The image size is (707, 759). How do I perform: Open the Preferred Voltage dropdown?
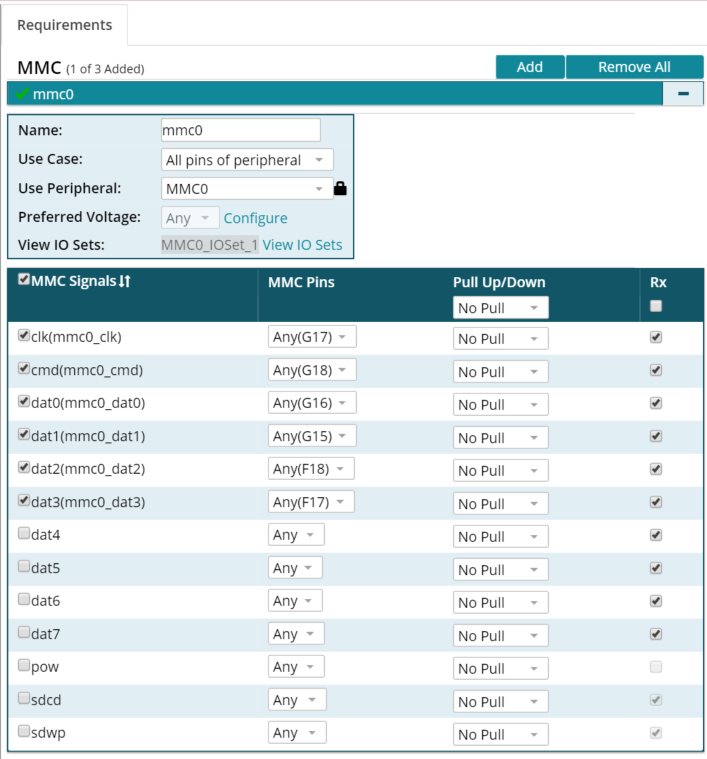point(190,218)
